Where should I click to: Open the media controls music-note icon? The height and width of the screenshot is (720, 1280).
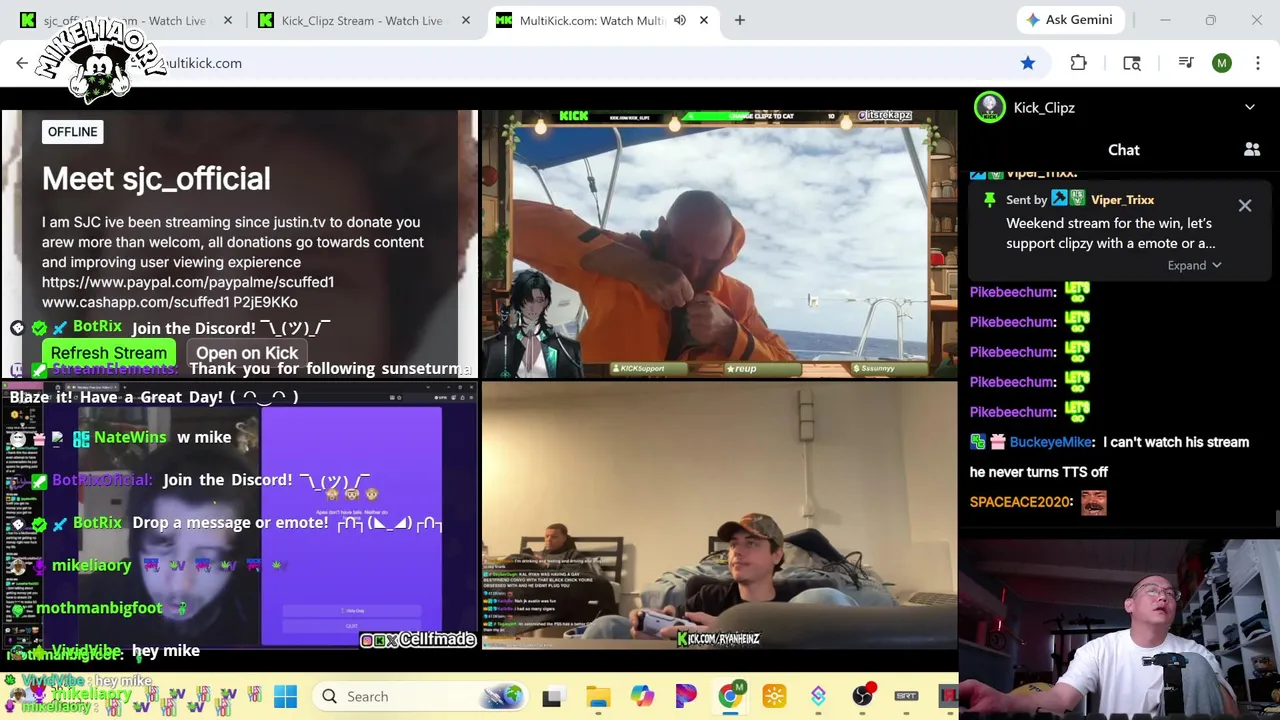(x=1186, y=63)
